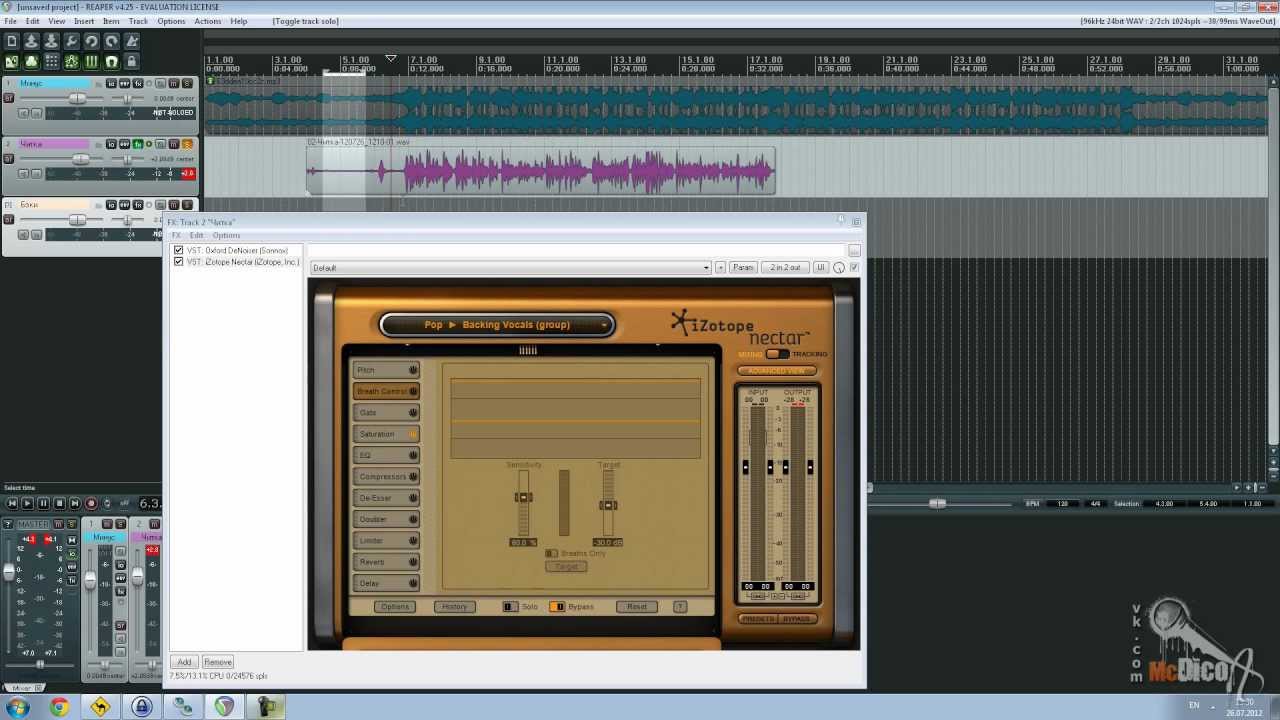
Task: Open Options menu in FX window
Action: (226, 235)
